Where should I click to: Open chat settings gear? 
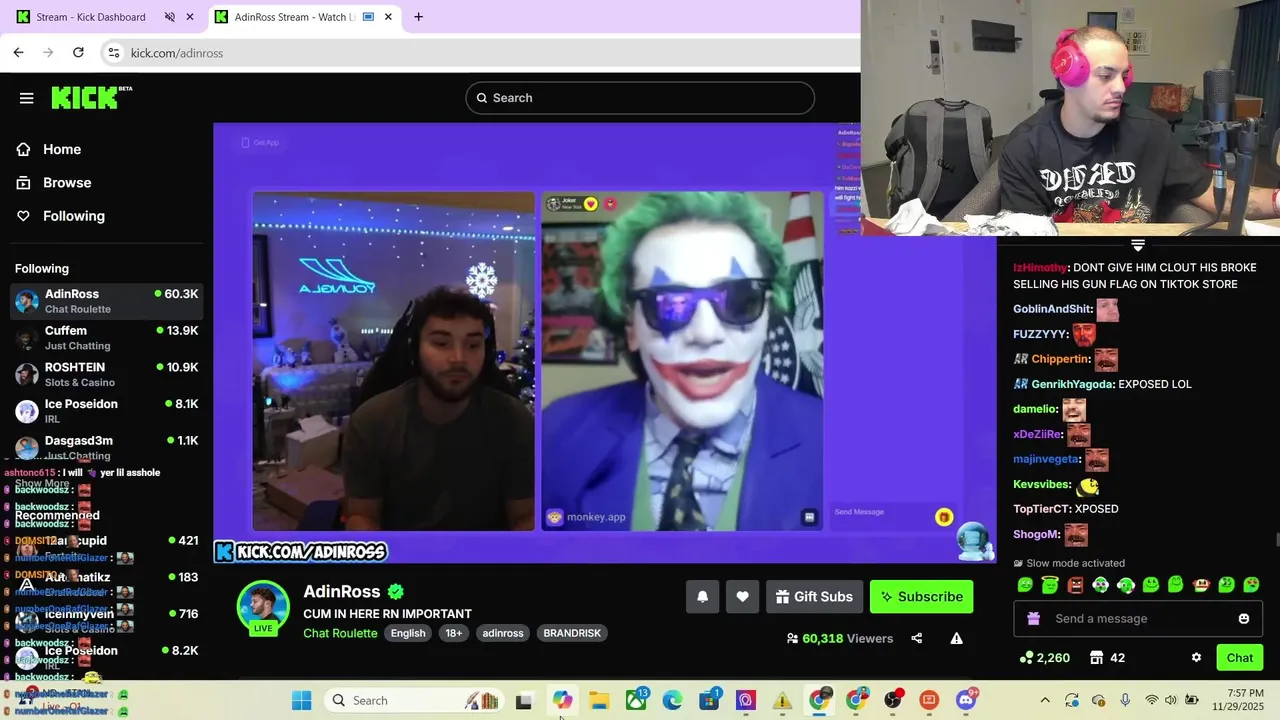1196,658
